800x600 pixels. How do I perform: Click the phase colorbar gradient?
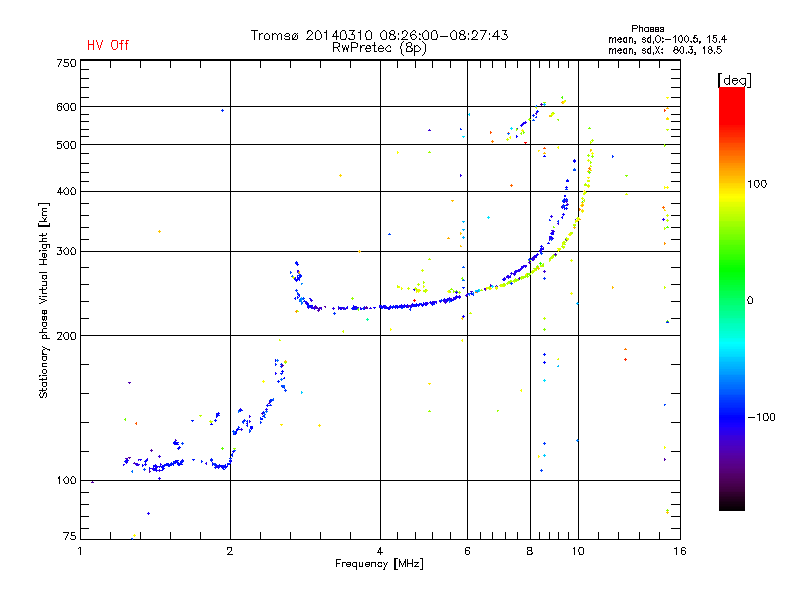732,298
